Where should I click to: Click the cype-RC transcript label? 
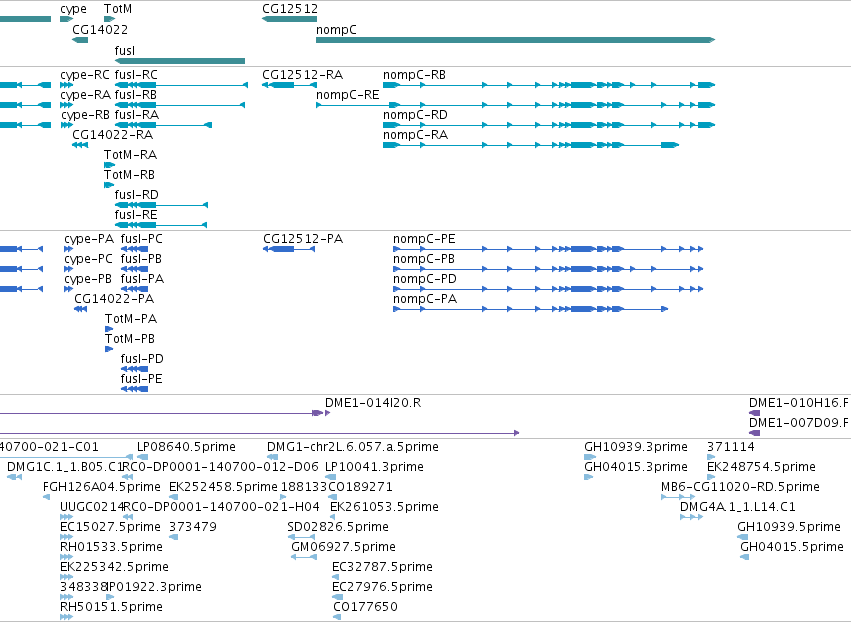[85, 75]
